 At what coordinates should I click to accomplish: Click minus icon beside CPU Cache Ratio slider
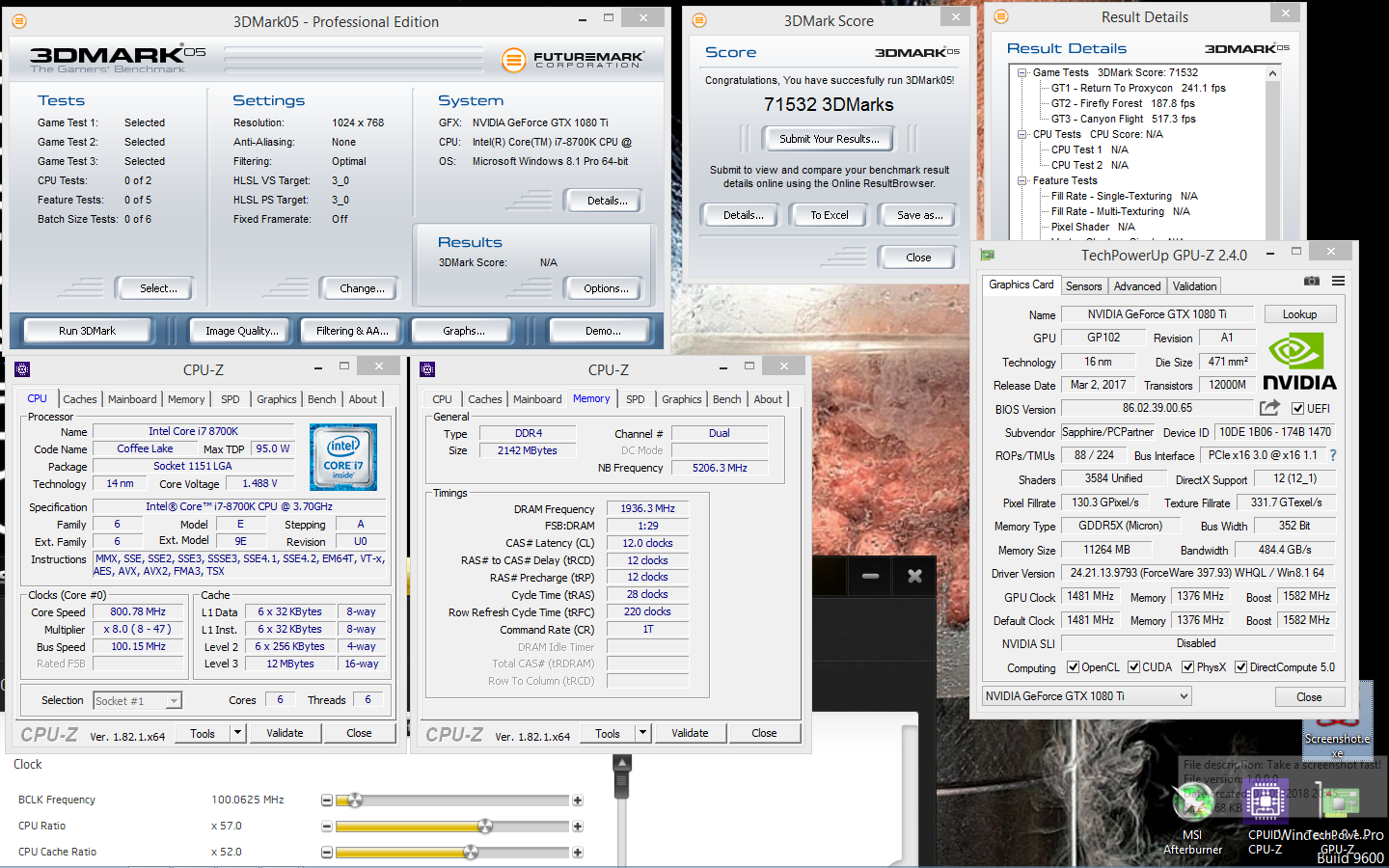click(x=327, y=853)
